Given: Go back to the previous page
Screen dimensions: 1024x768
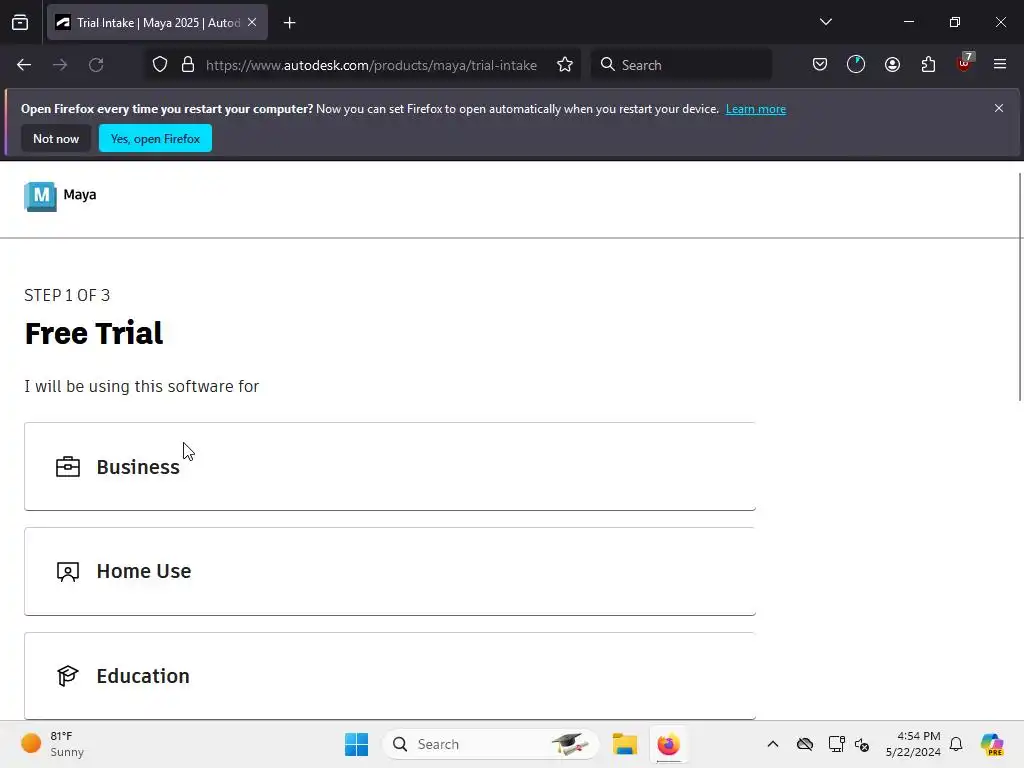Looking at the screenshot, I should 24,65.
